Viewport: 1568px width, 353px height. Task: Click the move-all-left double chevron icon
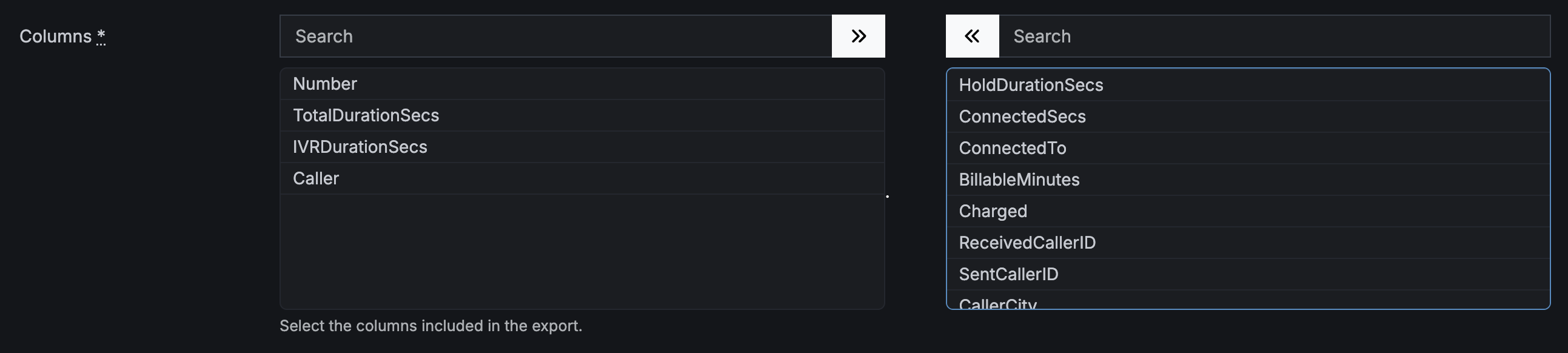coord(972,36)
